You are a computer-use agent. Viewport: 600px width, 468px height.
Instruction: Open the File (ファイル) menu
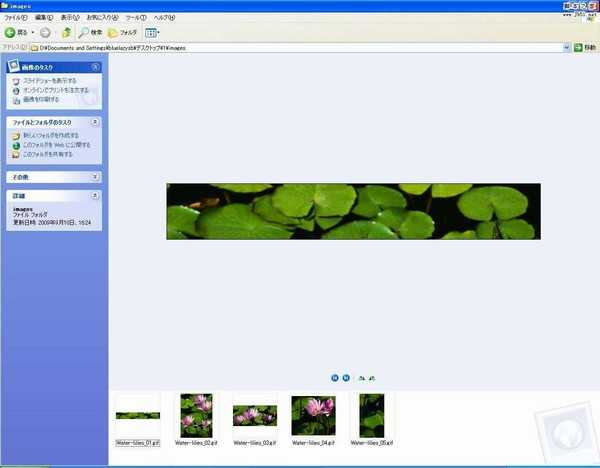click(15, 18)
